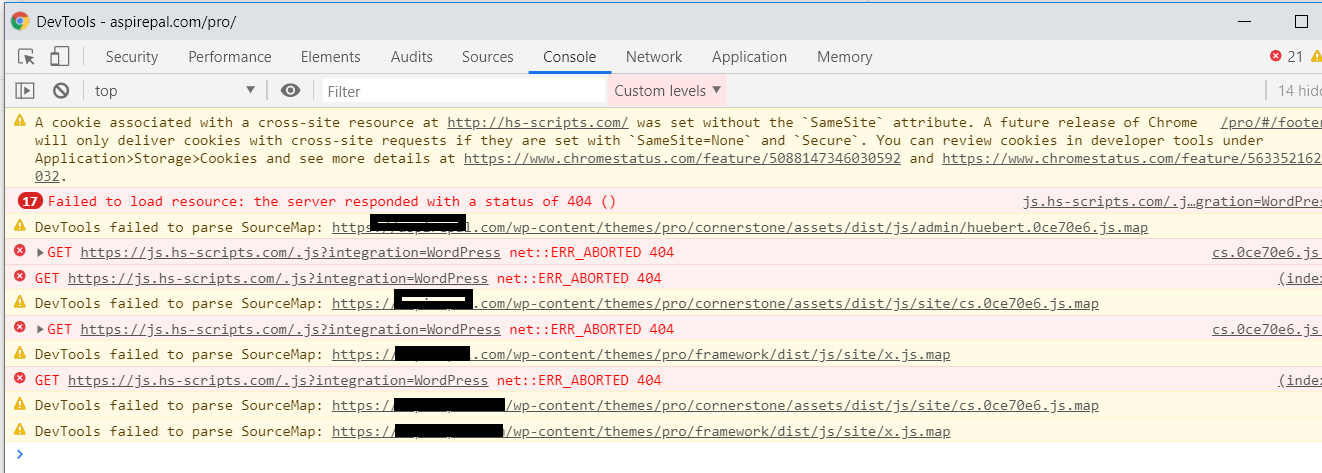Open the Security tab
The image size is (1322, 473).
pyautogui.click(x=132, y=57)
